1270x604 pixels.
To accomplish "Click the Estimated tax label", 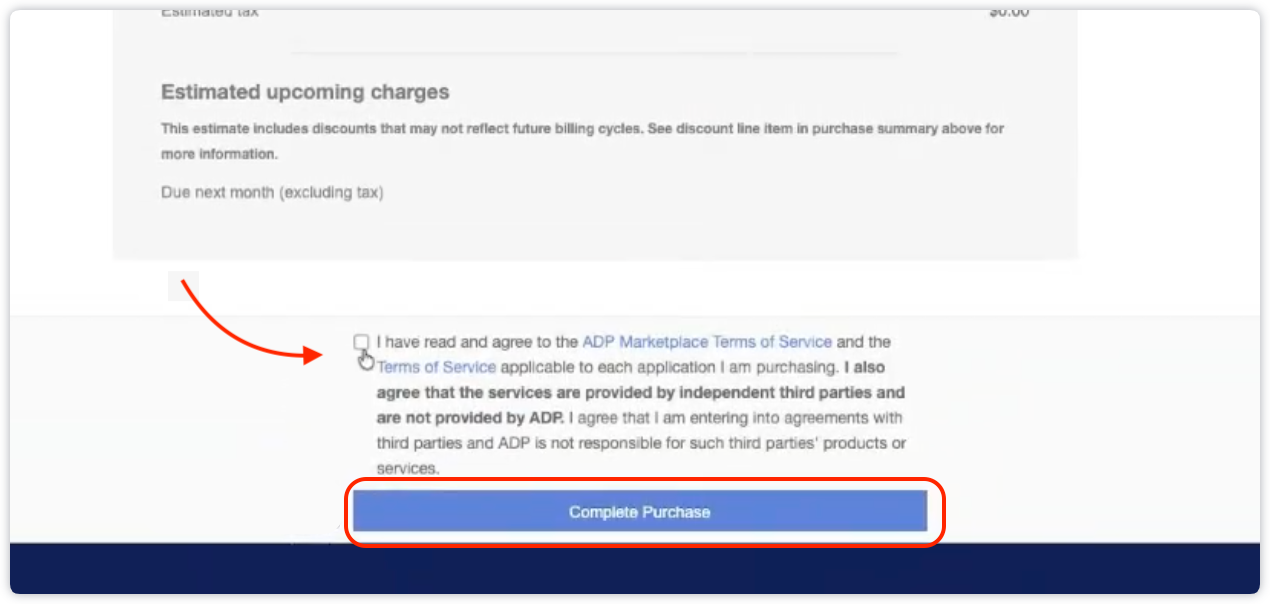I will click(x=209, y=13).
